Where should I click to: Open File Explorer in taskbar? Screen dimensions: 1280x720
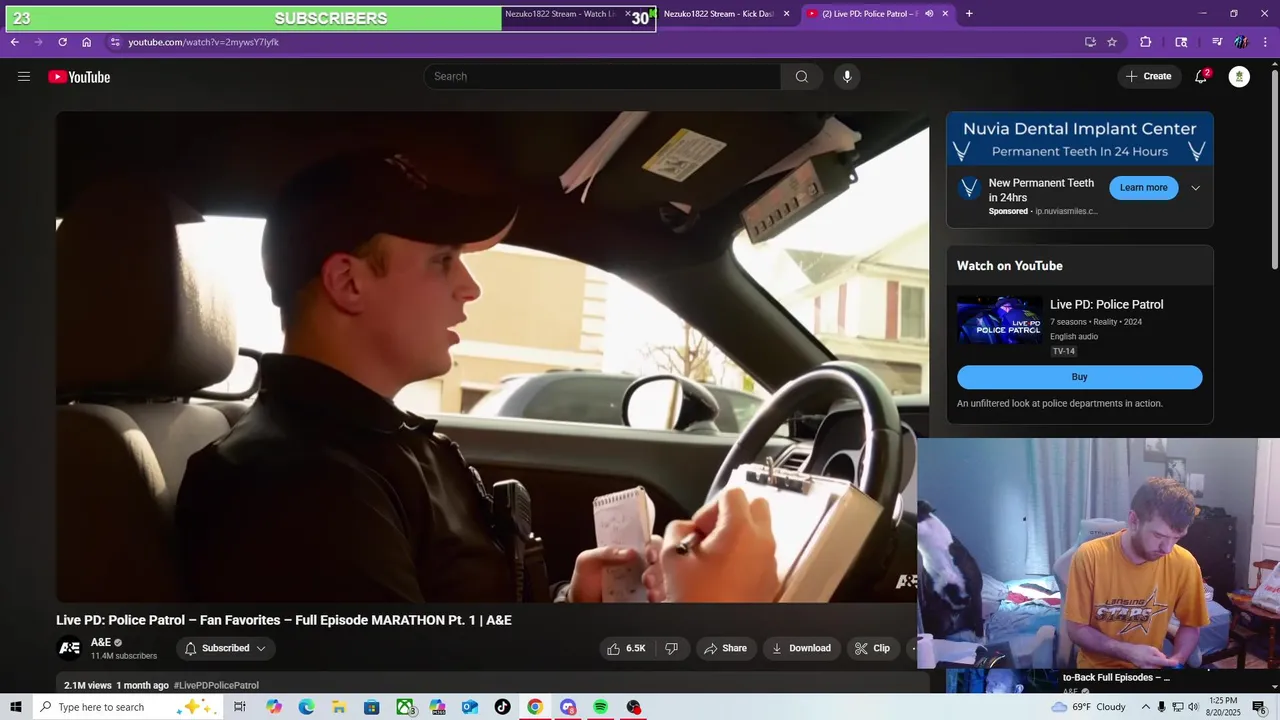click(x=339, y=707)
